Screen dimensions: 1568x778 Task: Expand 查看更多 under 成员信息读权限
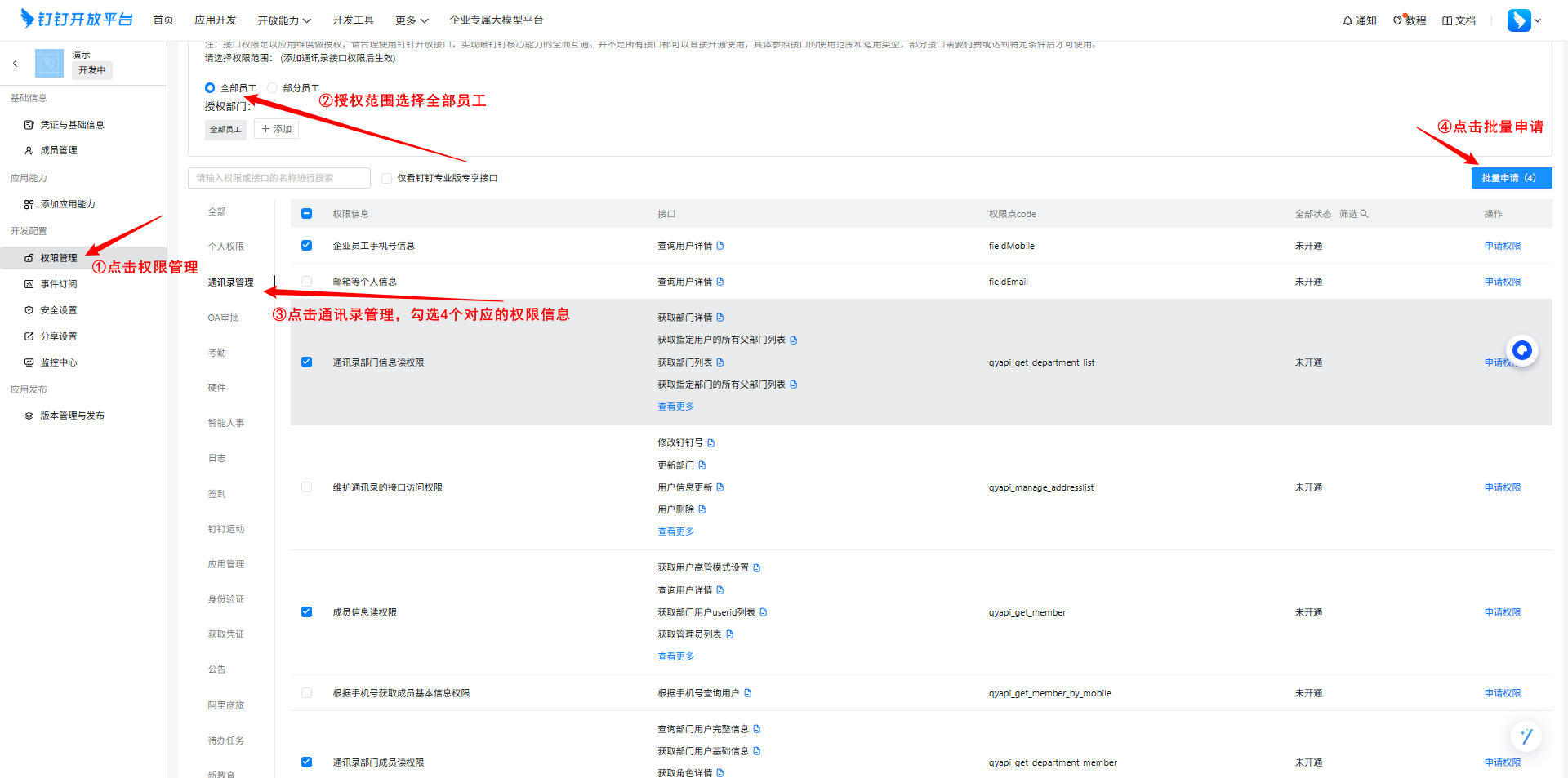pos(675,656)
